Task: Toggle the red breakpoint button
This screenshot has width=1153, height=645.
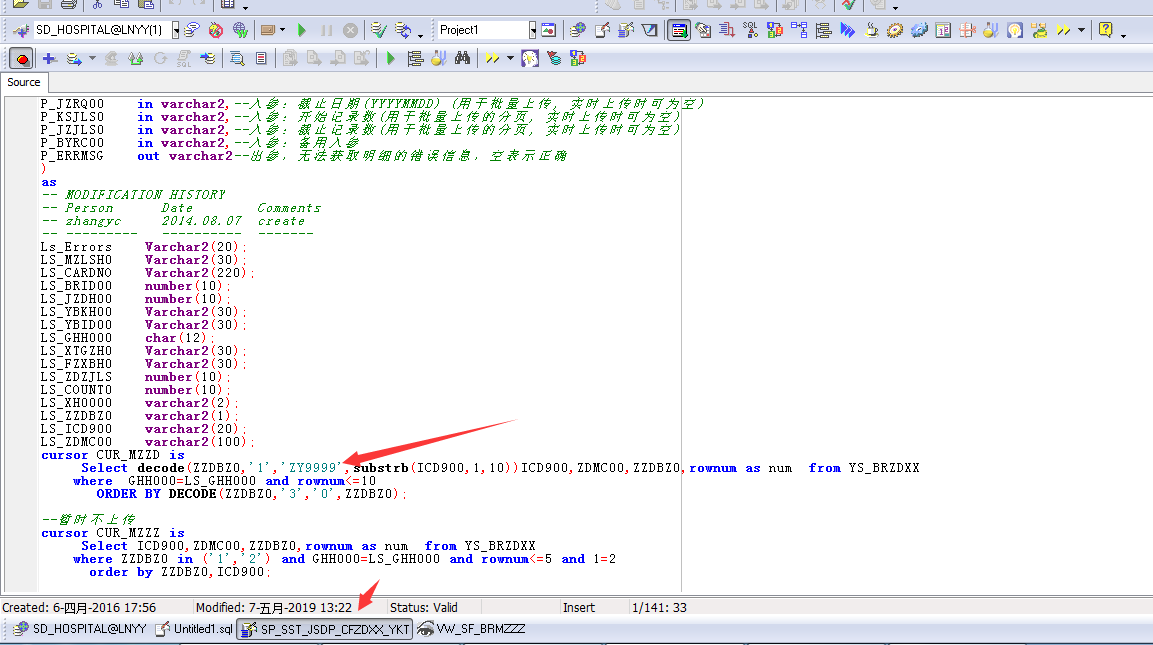Action: pyautogui.click(x=21, y=58)
